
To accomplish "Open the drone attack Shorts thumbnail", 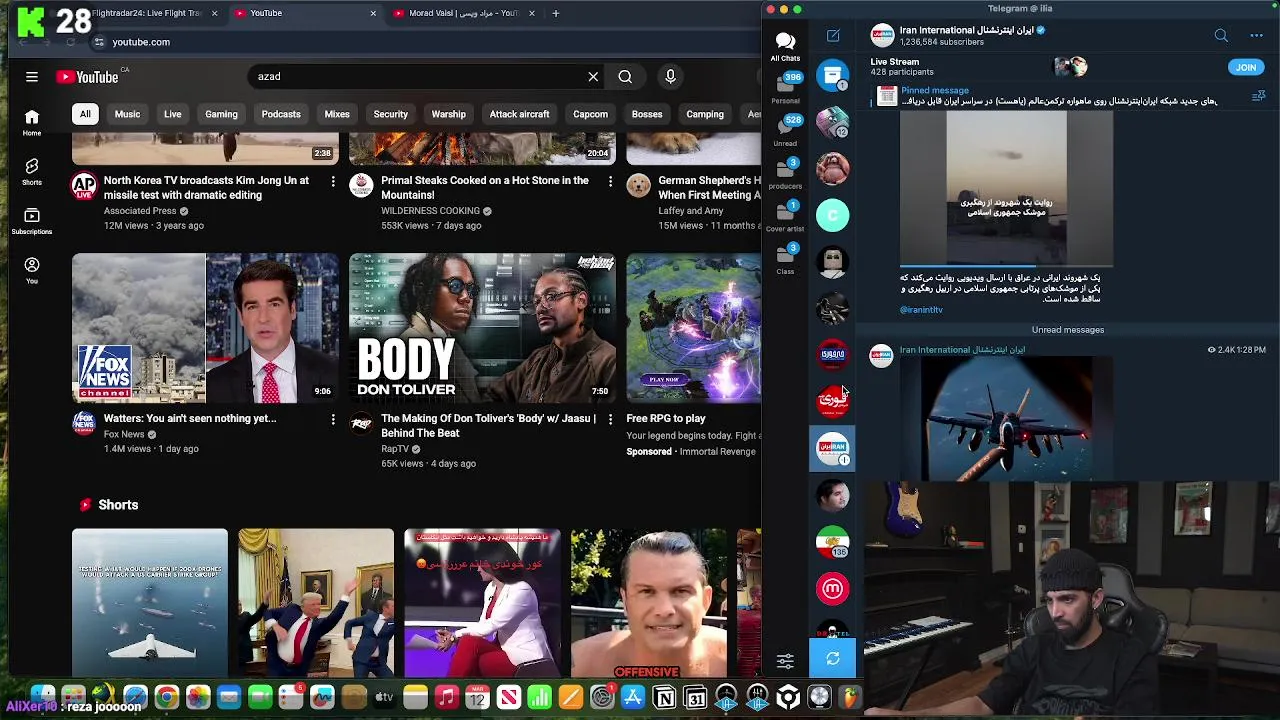I will 150,603.
